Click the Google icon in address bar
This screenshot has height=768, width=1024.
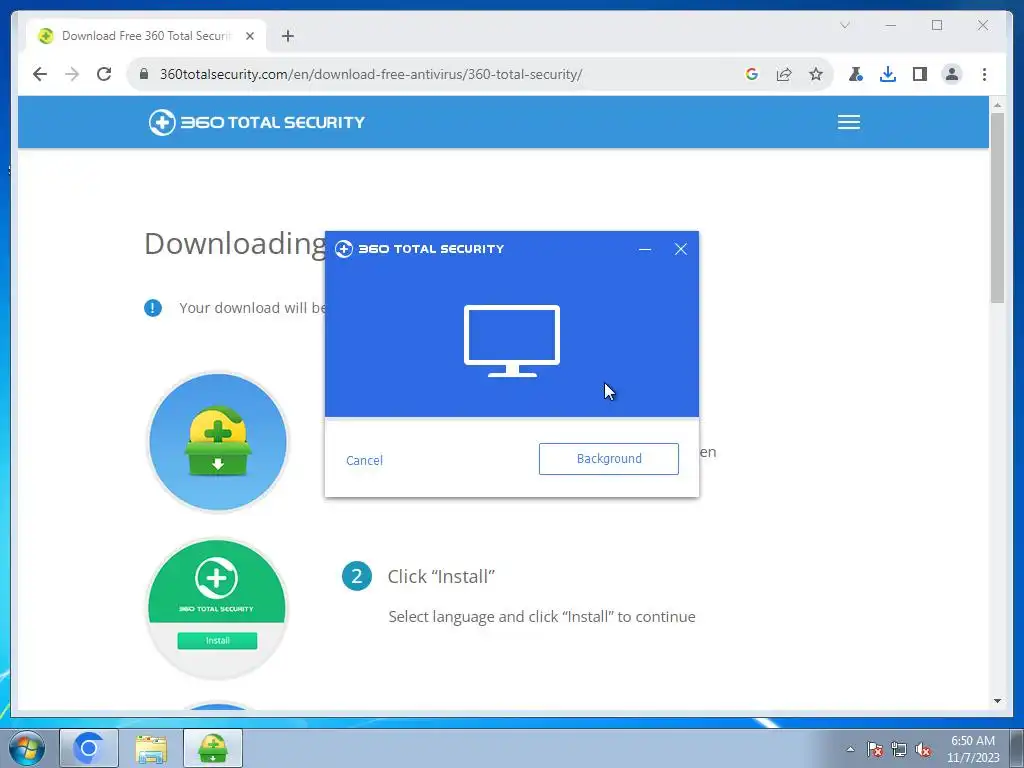click(x=752, y=74)
